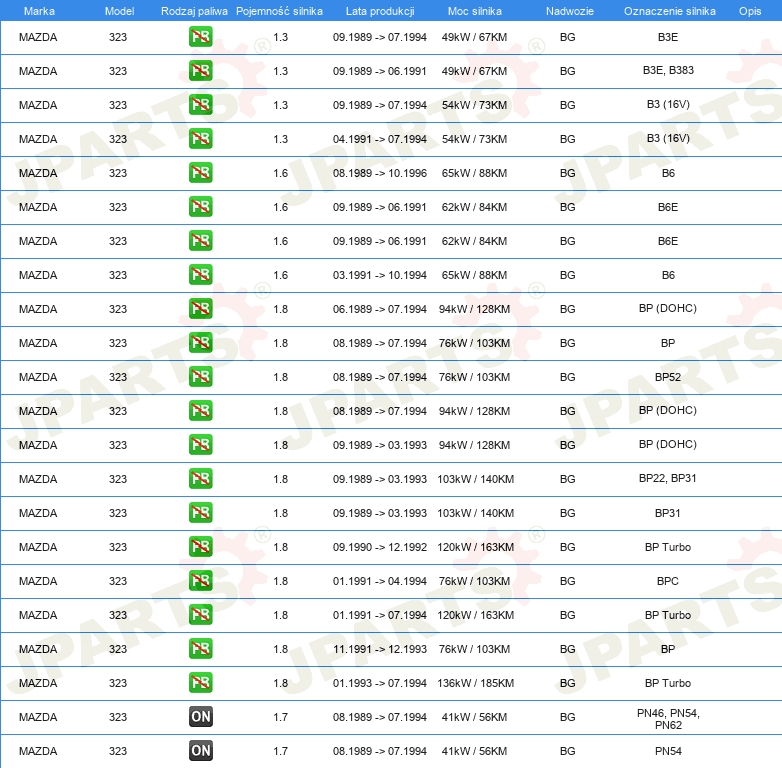
Task: Click the petrol icon in the BP (DOHC) row starting 08.1989
Action: point(200,410)
